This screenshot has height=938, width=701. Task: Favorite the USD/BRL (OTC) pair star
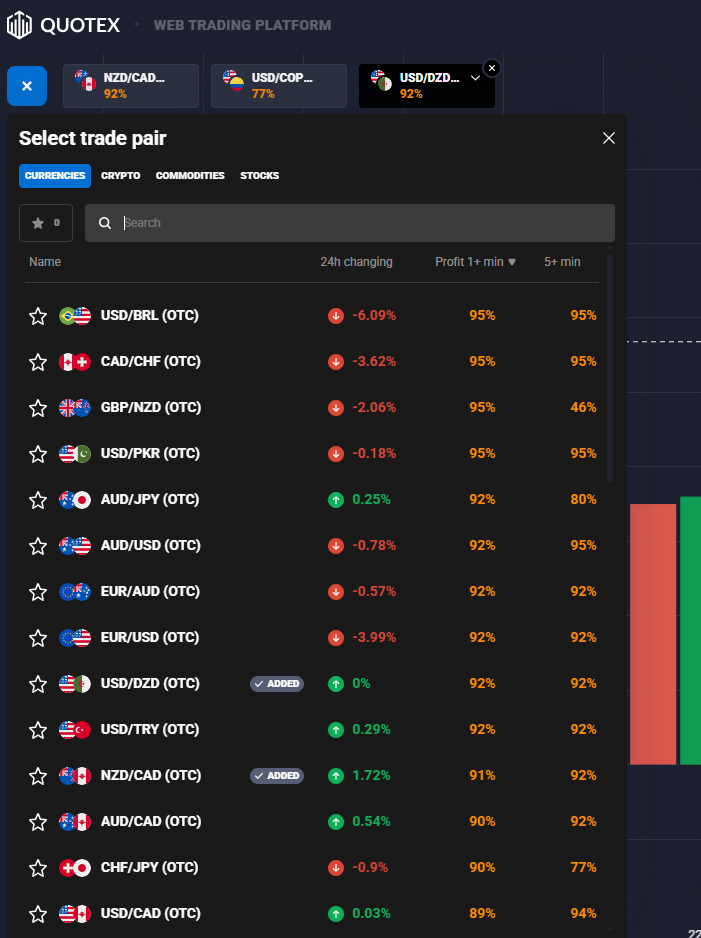38,316
